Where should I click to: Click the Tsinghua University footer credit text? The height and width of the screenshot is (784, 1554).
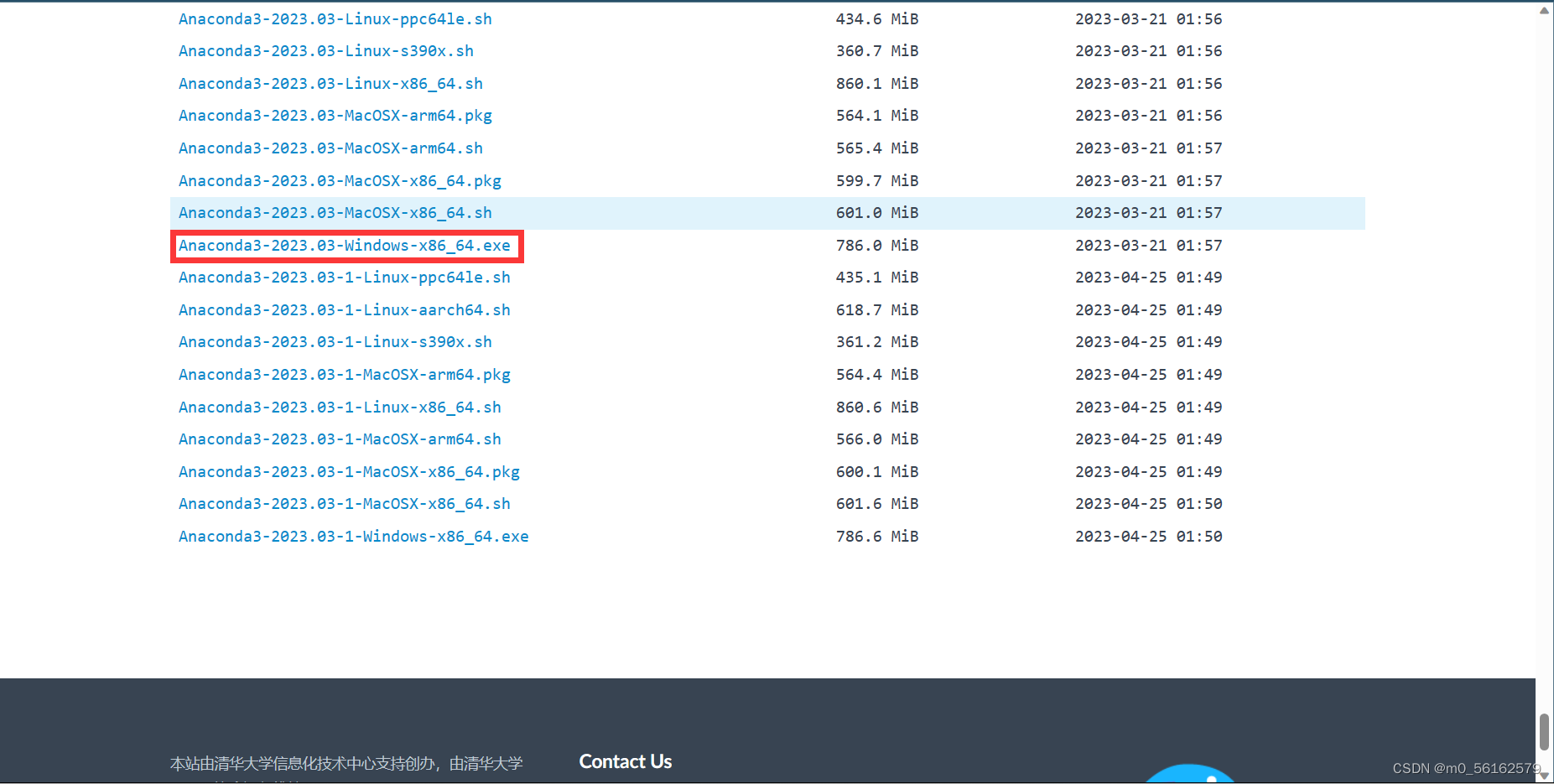pyautogui.click(x=346, y=764)
